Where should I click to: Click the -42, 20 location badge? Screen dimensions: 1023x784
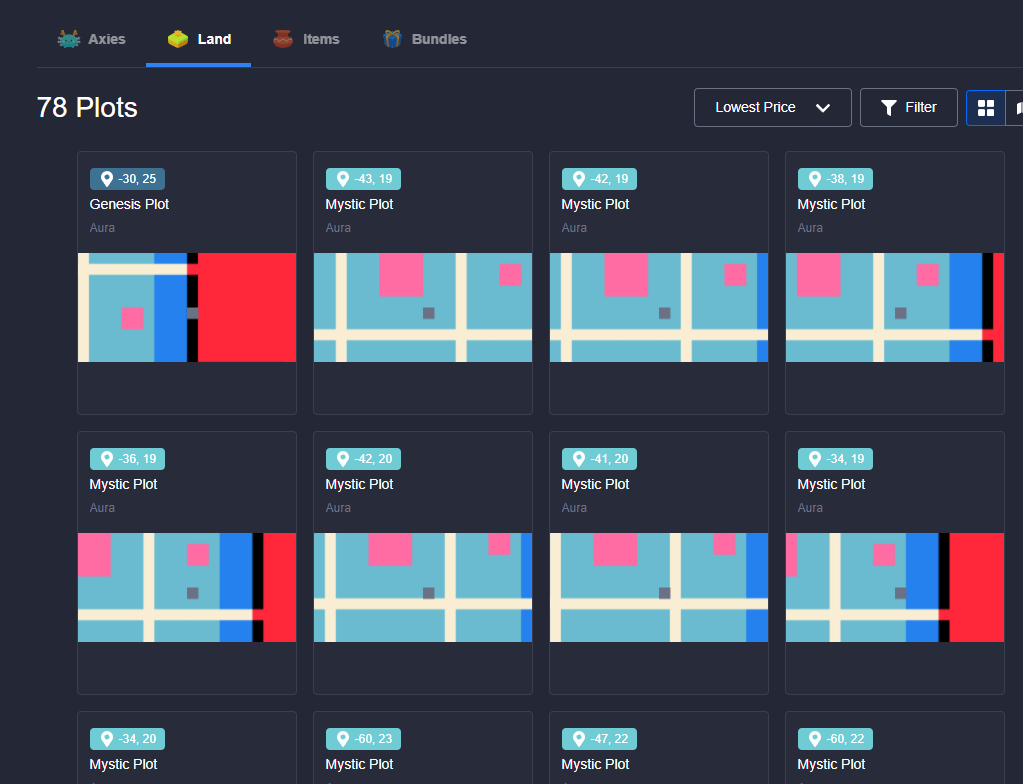click(x=363, y=459)
